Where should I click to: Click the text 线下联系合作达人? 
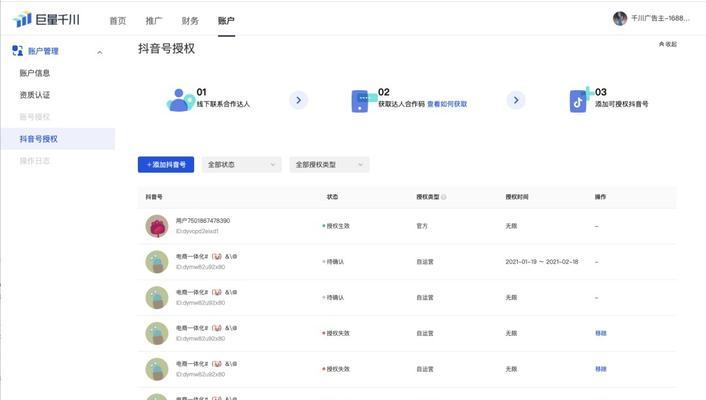tap(223, 104)
